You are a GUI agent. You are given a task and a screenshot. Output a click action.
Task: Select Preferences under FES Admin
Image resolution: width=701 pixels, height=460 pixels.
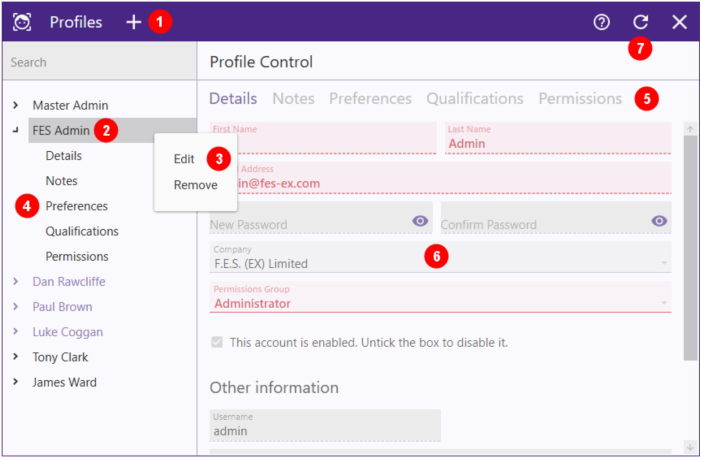coord(76,206)
